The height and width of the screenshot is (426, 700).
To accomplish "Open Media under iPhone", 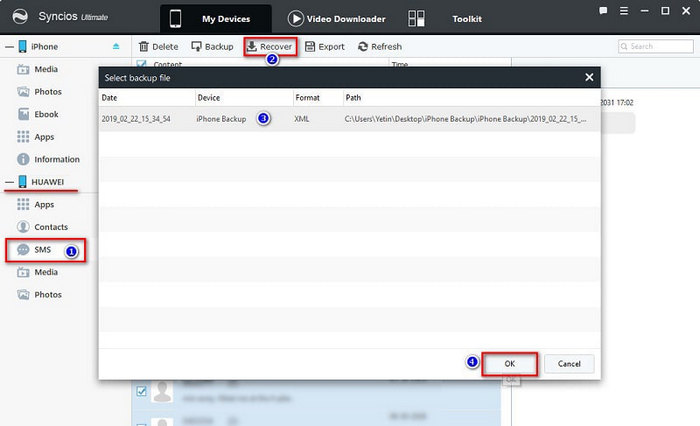I will point(38,69).
